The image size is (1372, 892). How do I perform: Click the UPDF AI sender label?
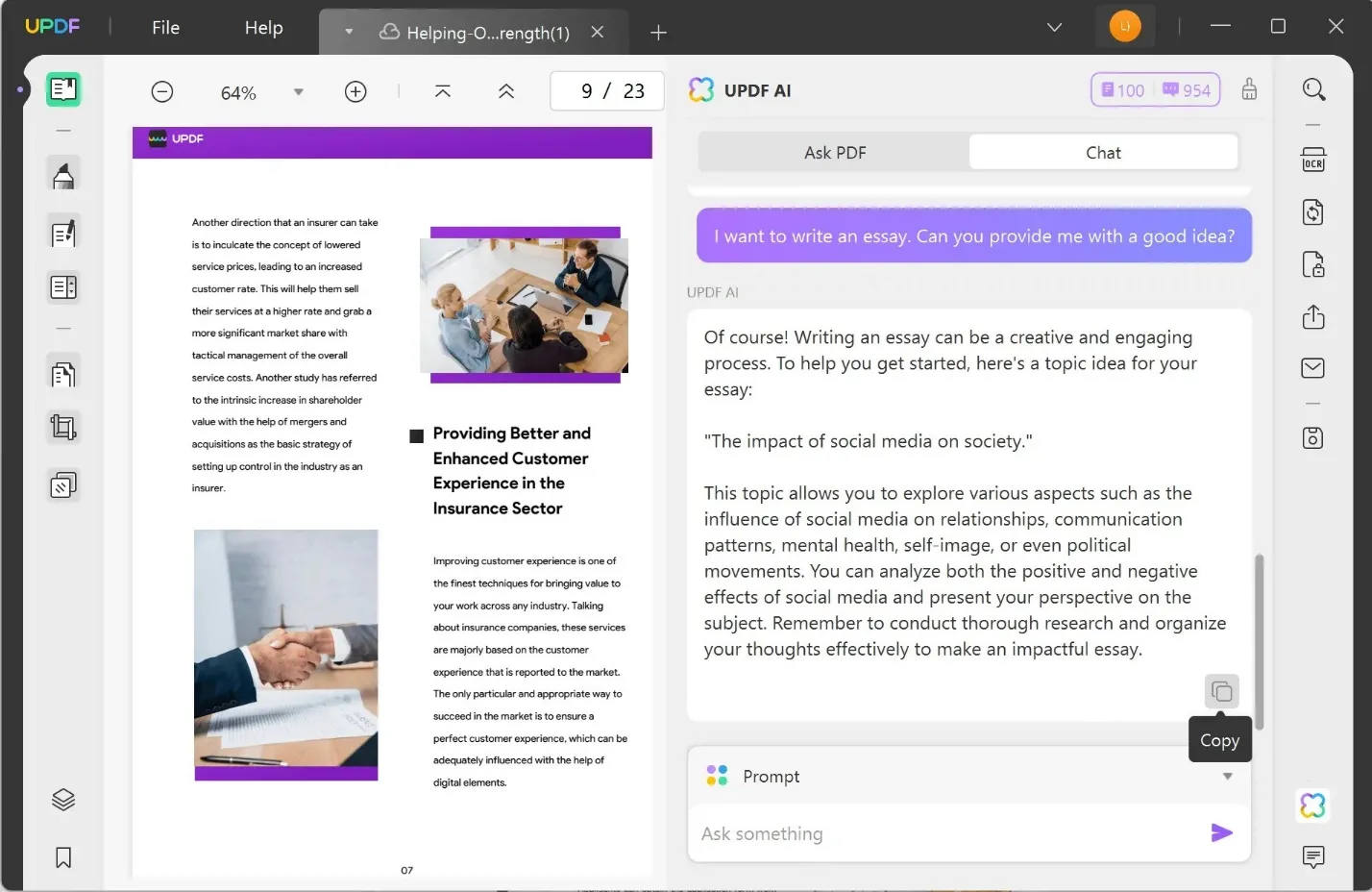coord(712,292)
